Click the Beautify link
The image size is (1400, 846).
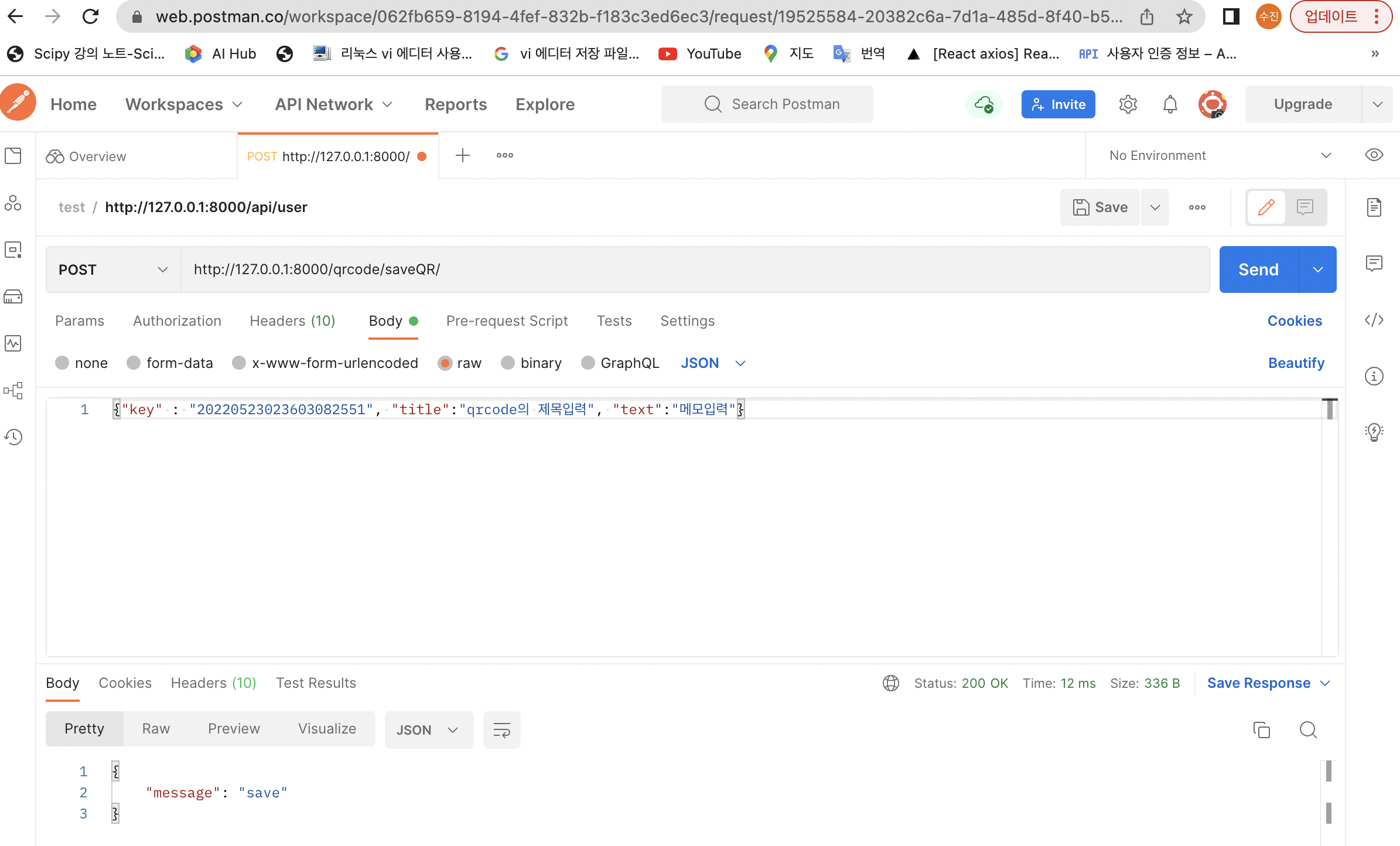(1296, 363)
